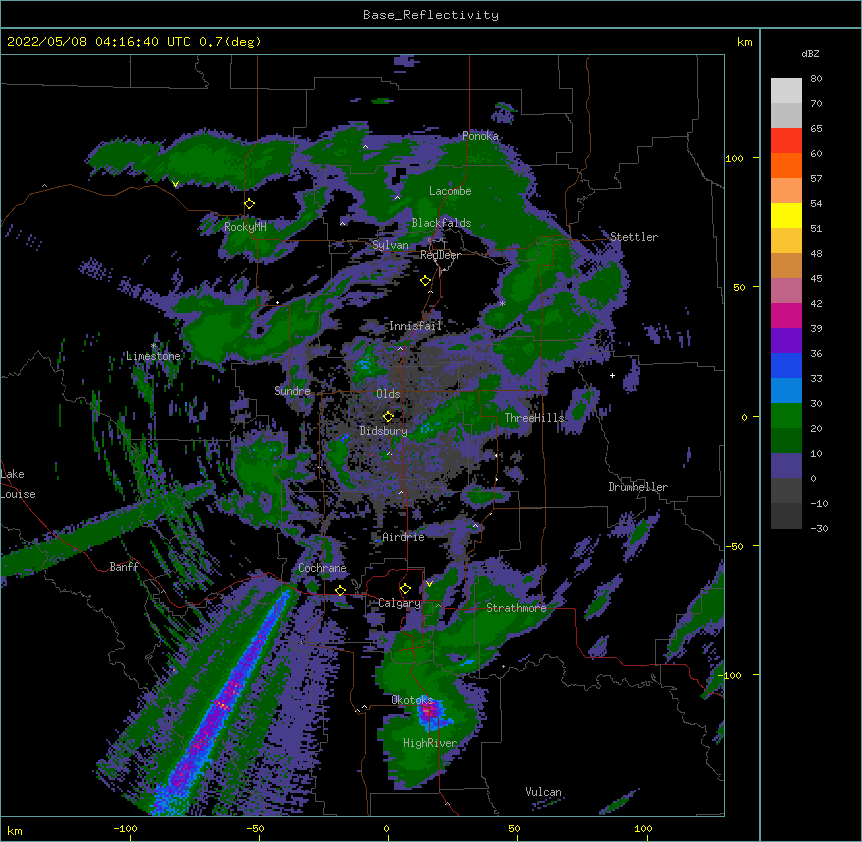Viewport: 862px width, 842px height.
Task: Click the Airdrie label
Action: (x=404, y=537)
